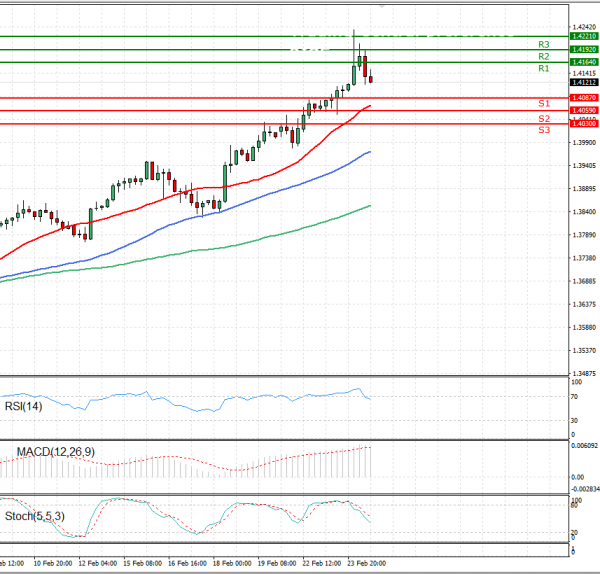The image size is (600, 574).
Task: Click the R2 resistance label
Action: [x=544, y=56]
